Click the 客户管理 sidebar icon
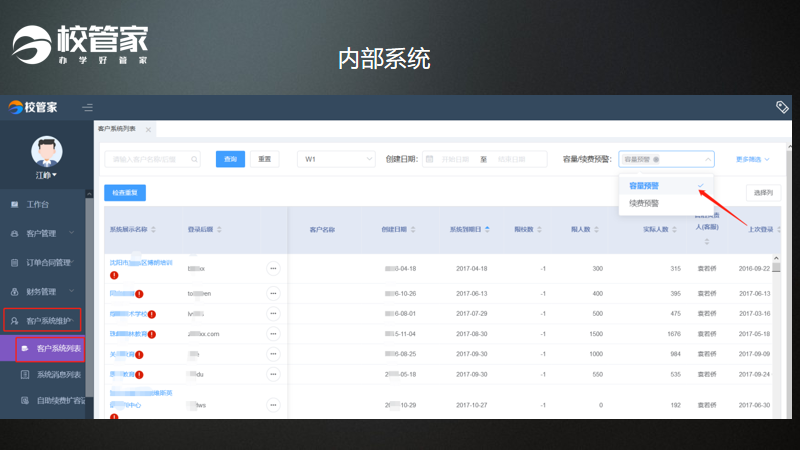Image resolution: width=800 pixels, height=450 pixels. tap(14, 234)
